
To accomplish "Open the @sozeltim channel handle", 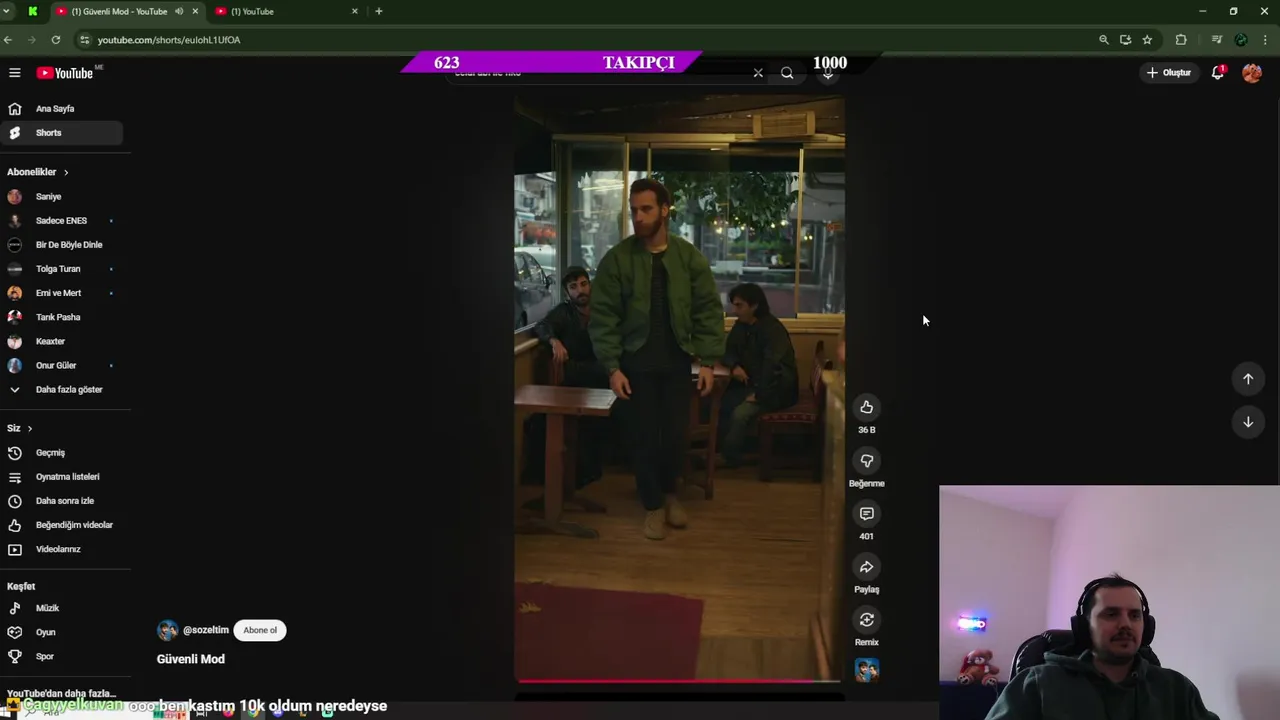I will coord(206,630).
